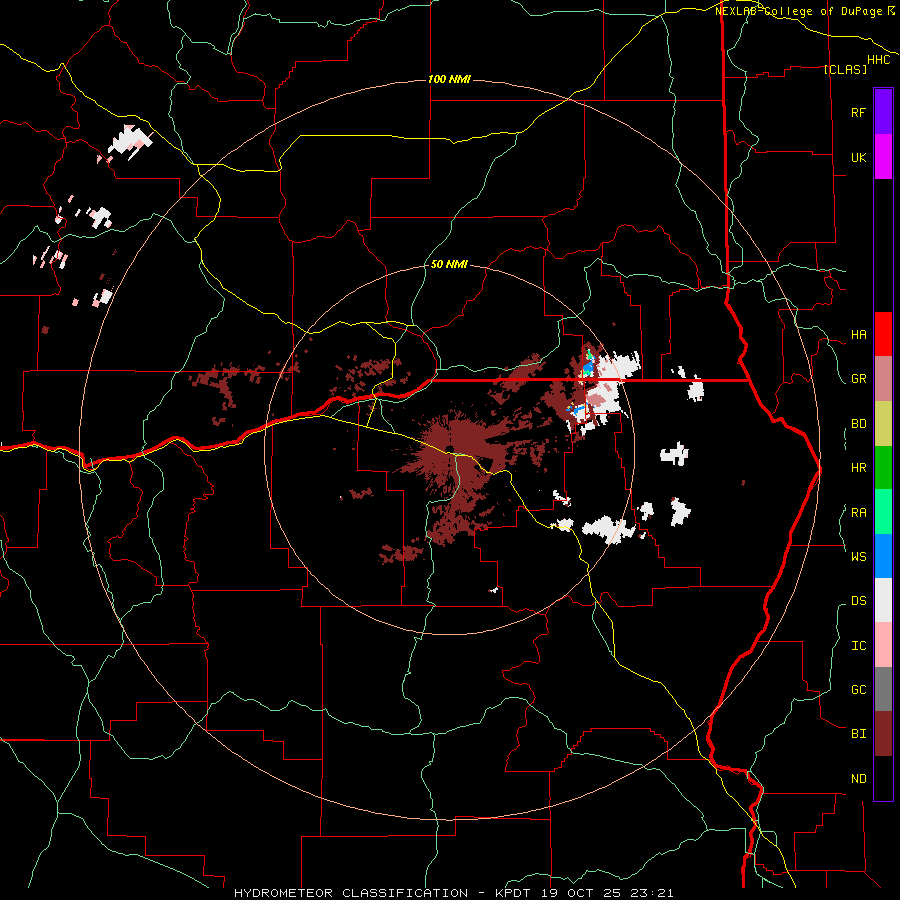Screen dimensions: 900x900
Task: Click the IC legend label
Action: coord(858,646)
